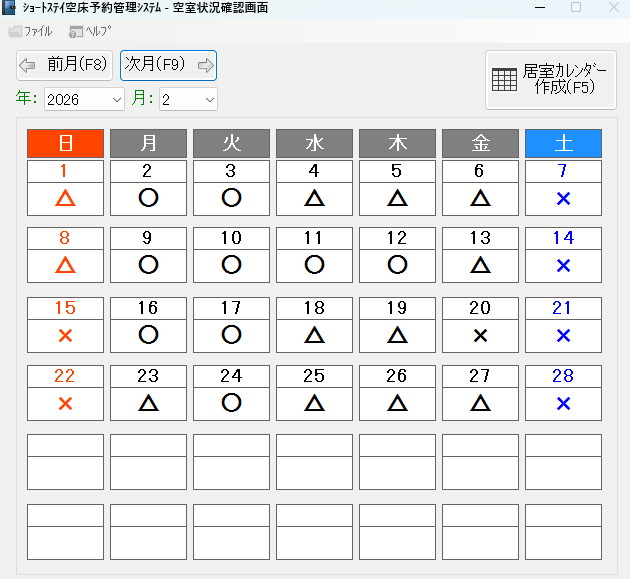The width and height of the screenshot is (630, 579).
Task: Click the previous month (F8) arrow button
Action: click(x=64, y=66)
